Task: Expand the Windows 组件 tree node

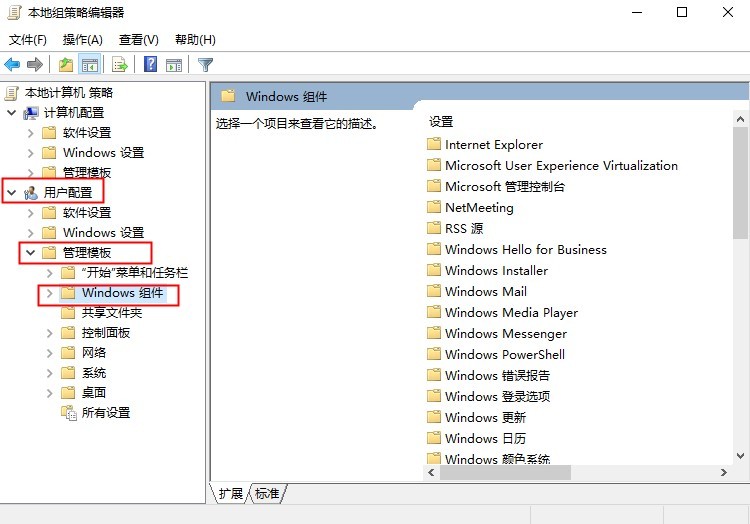Action: (x=50, y=293)
